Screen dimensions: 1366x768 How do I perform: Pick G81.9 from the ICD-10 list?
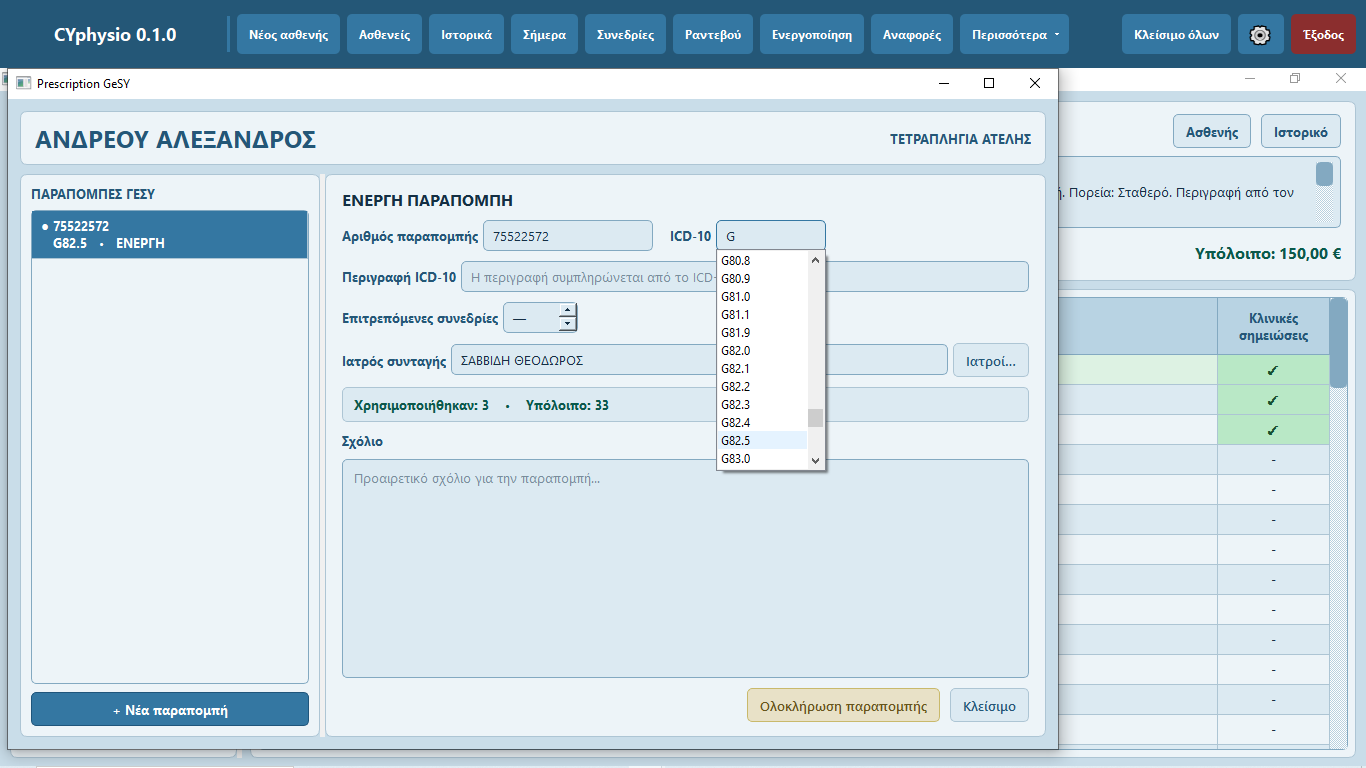point(763,333)
